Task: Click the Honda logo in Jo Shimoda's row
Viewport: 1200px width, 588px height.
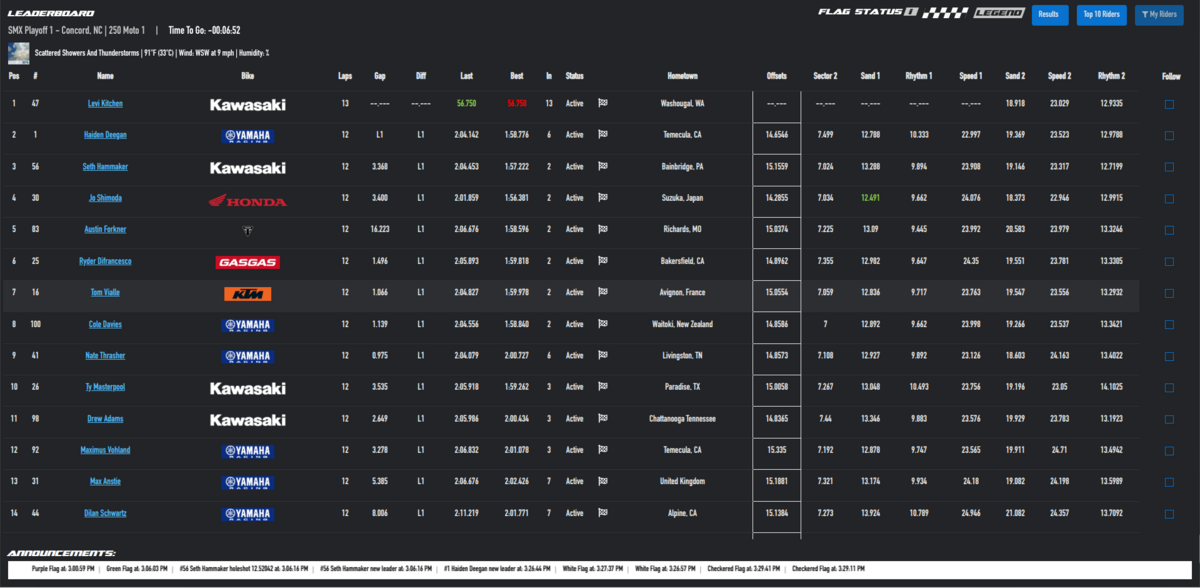Action: pos(247,199)
